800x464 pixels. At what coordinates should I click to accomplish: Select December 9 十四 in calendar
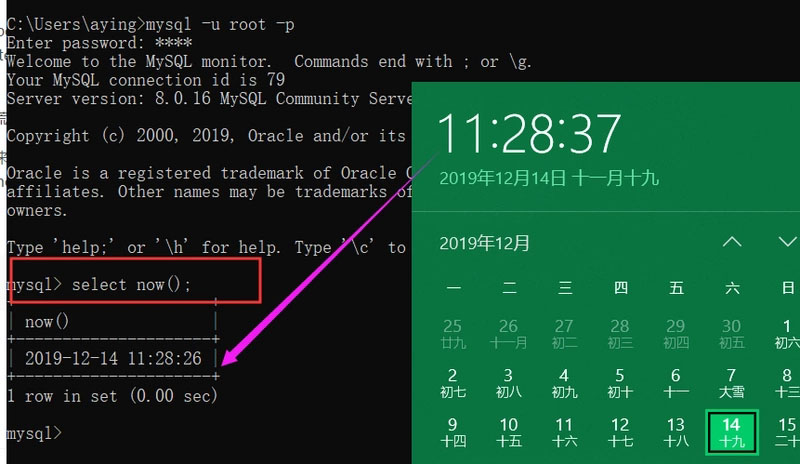(x=453, y=432)
